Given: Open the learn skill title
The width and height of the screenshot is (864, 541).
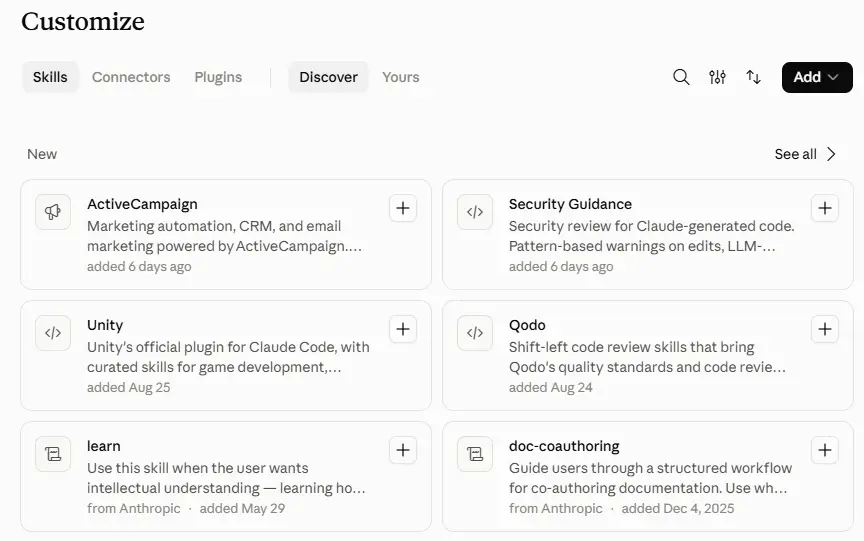Looking at the screenshot, I should pyautogui.click(x=104, y=446).
